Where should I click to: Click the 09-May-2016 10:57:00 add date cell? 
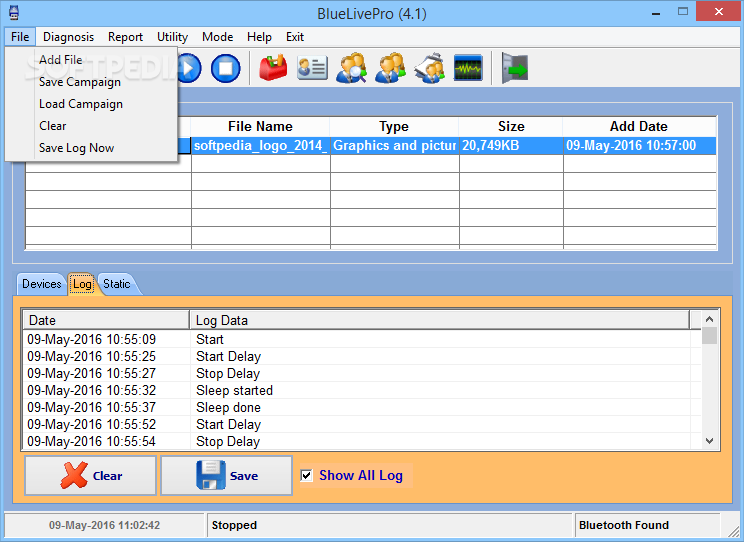pos(639,145)
